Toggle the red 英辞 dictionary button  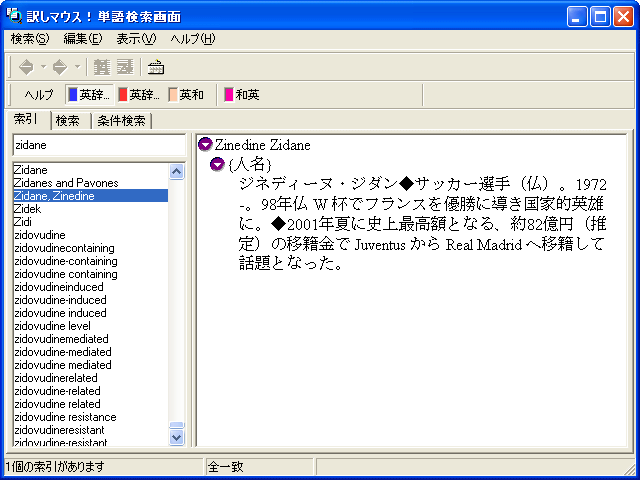pos(139,95)
